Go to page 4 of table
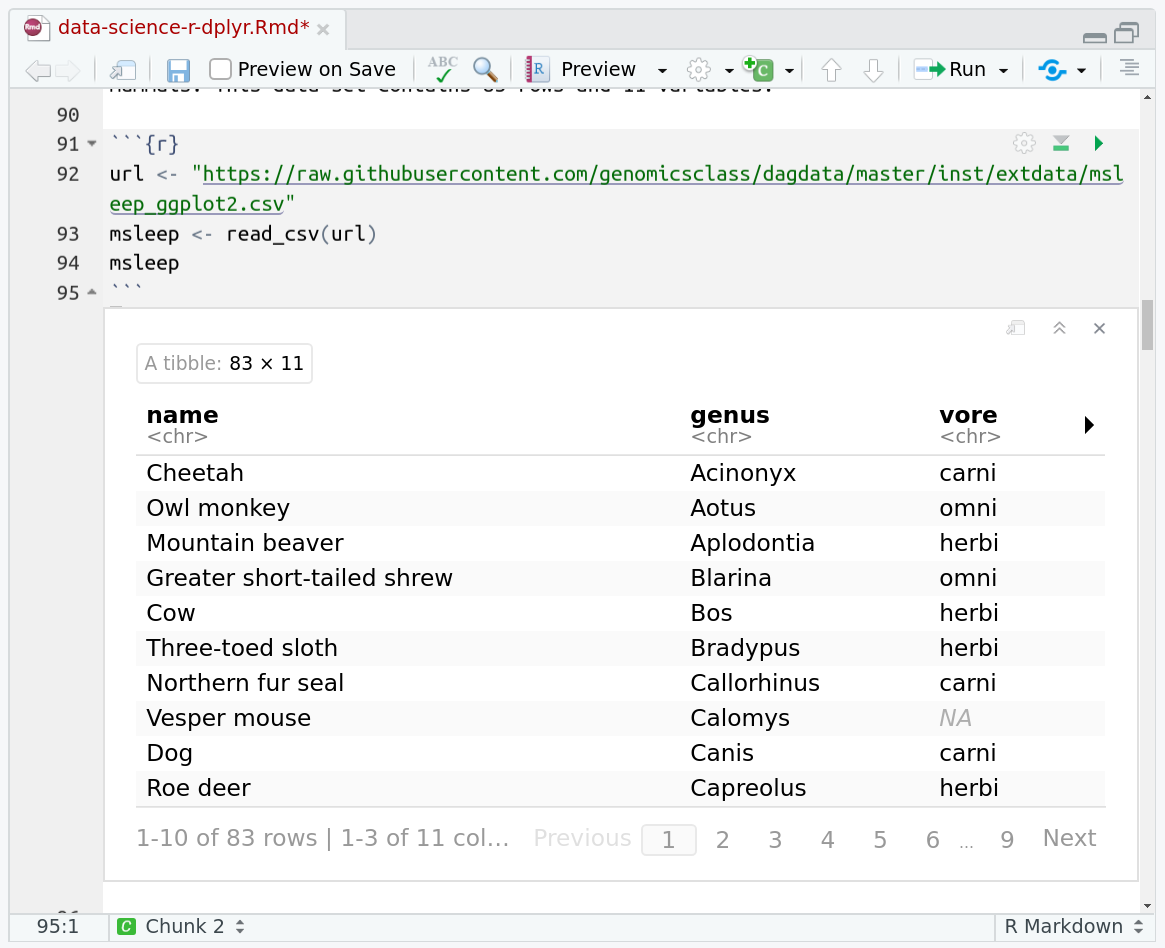Screen dimensions: 1165x948 pos(828,840)
